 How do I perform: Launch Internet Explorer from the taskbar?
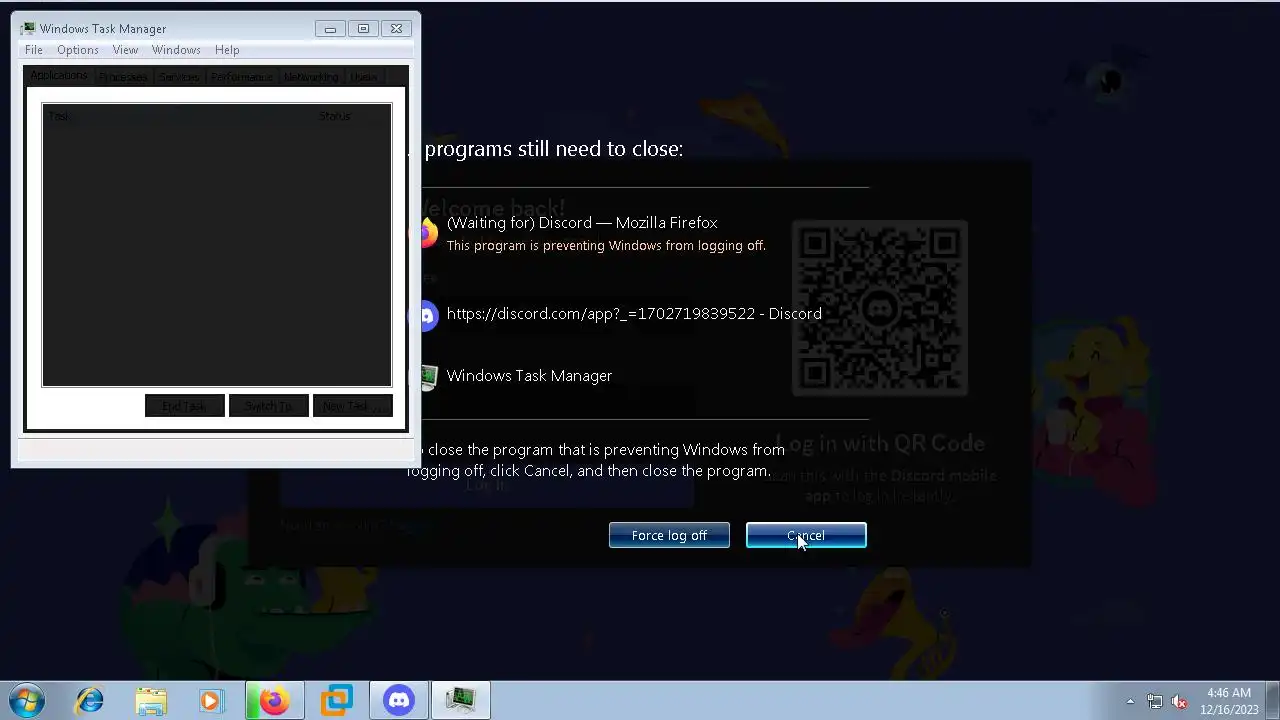click(x=90, y=701)
